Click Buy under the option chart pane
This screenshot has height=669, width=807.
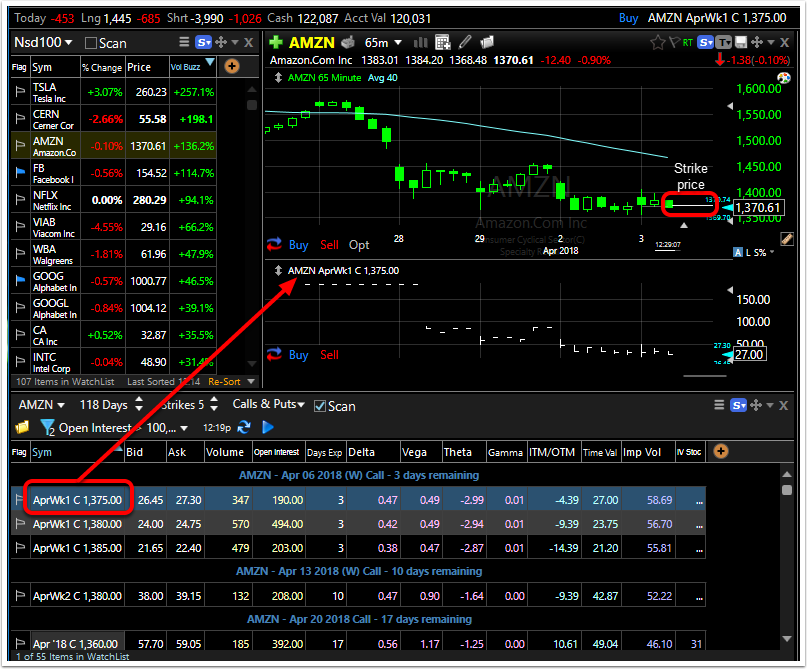click(x=299, y=355)
